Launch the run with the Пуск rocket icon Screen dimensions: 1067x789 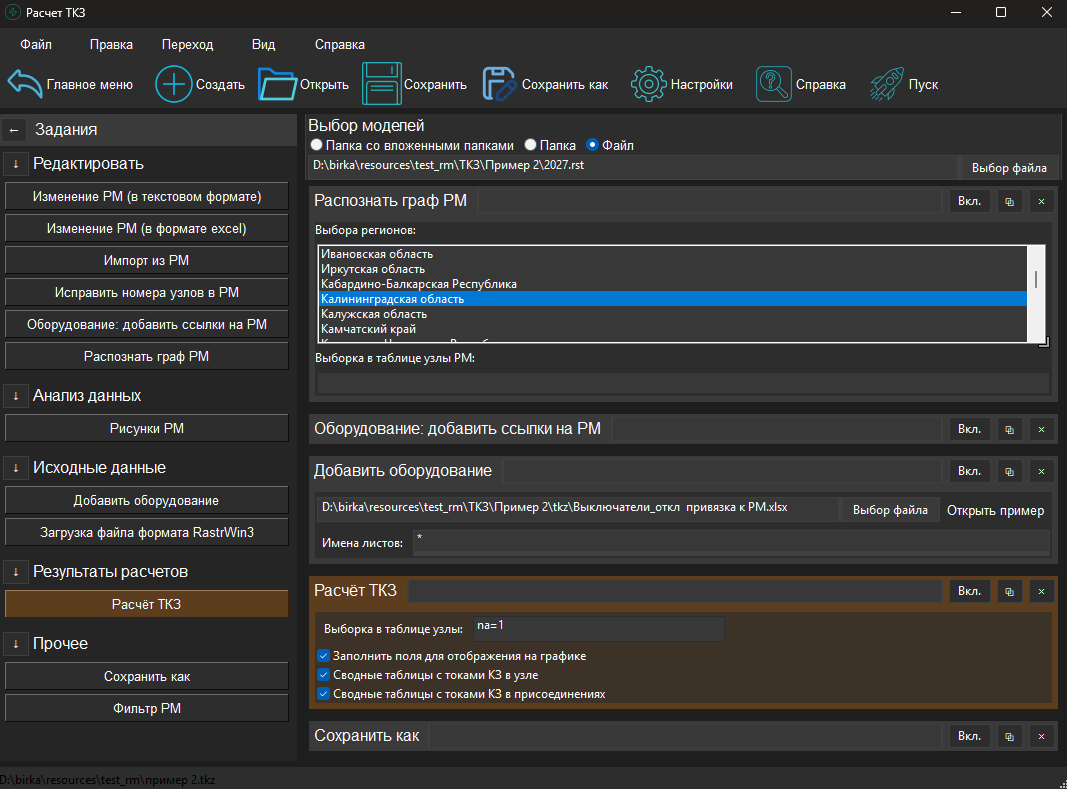(887, 84)
